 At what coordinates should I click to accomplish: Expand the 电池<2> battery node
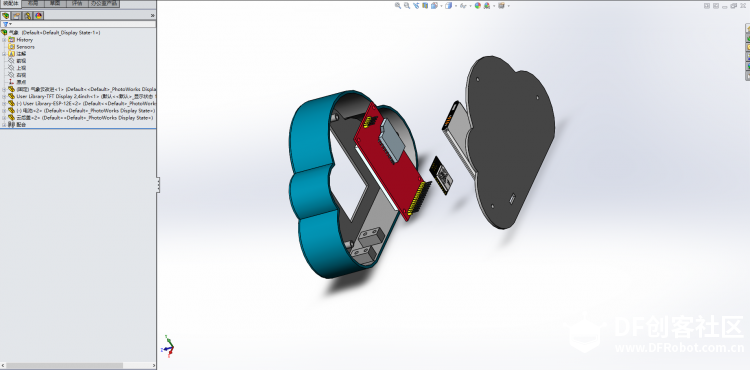click(4, 110)
